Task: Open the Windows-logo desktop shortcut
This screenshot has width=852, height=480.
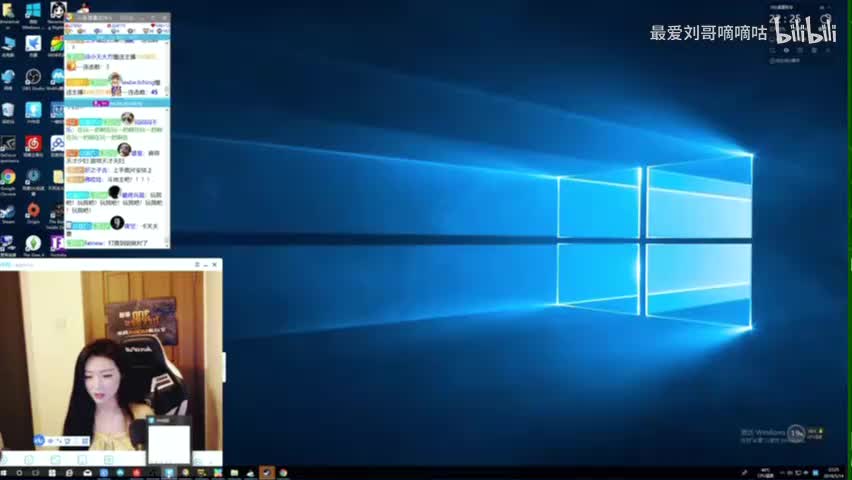Action: [x=33, y=13]
